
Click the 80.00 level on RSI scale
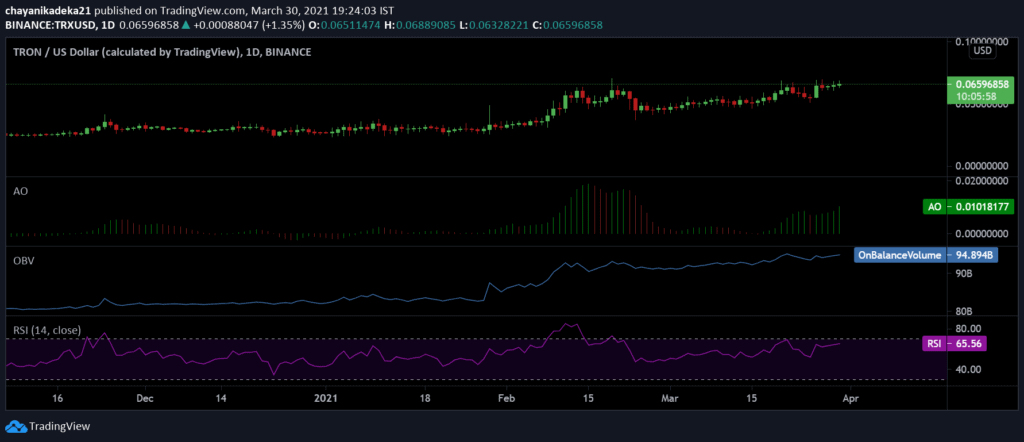coord(968,328)
